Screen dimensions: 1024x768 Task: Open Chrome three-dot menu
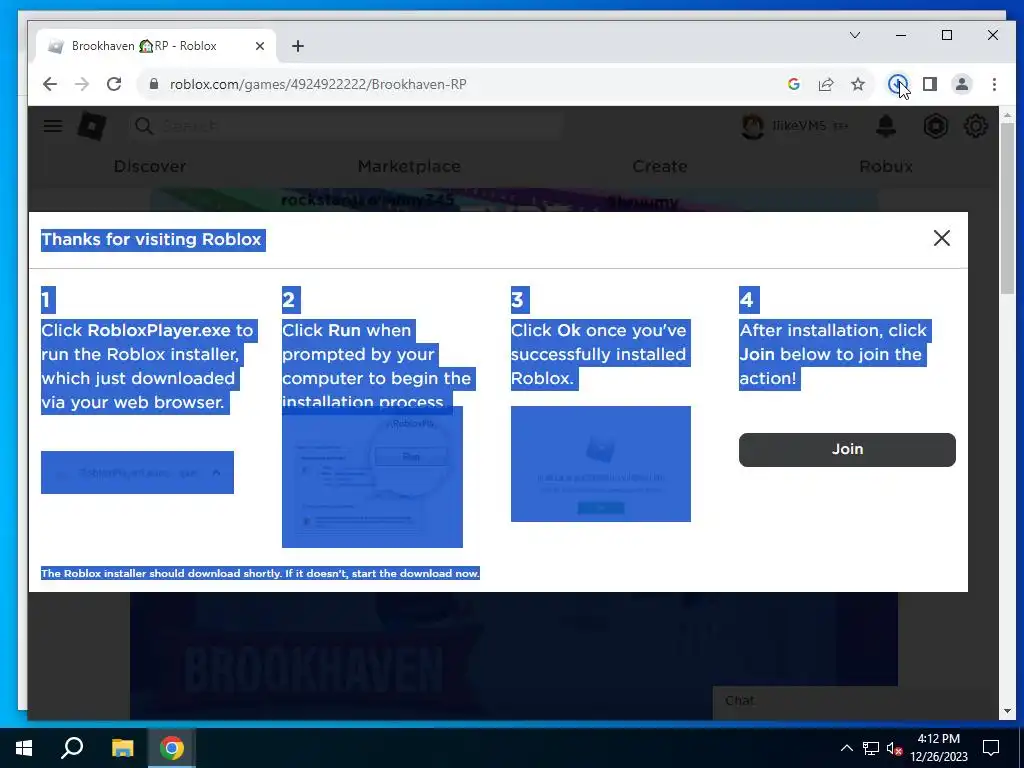tap(994, 84)
